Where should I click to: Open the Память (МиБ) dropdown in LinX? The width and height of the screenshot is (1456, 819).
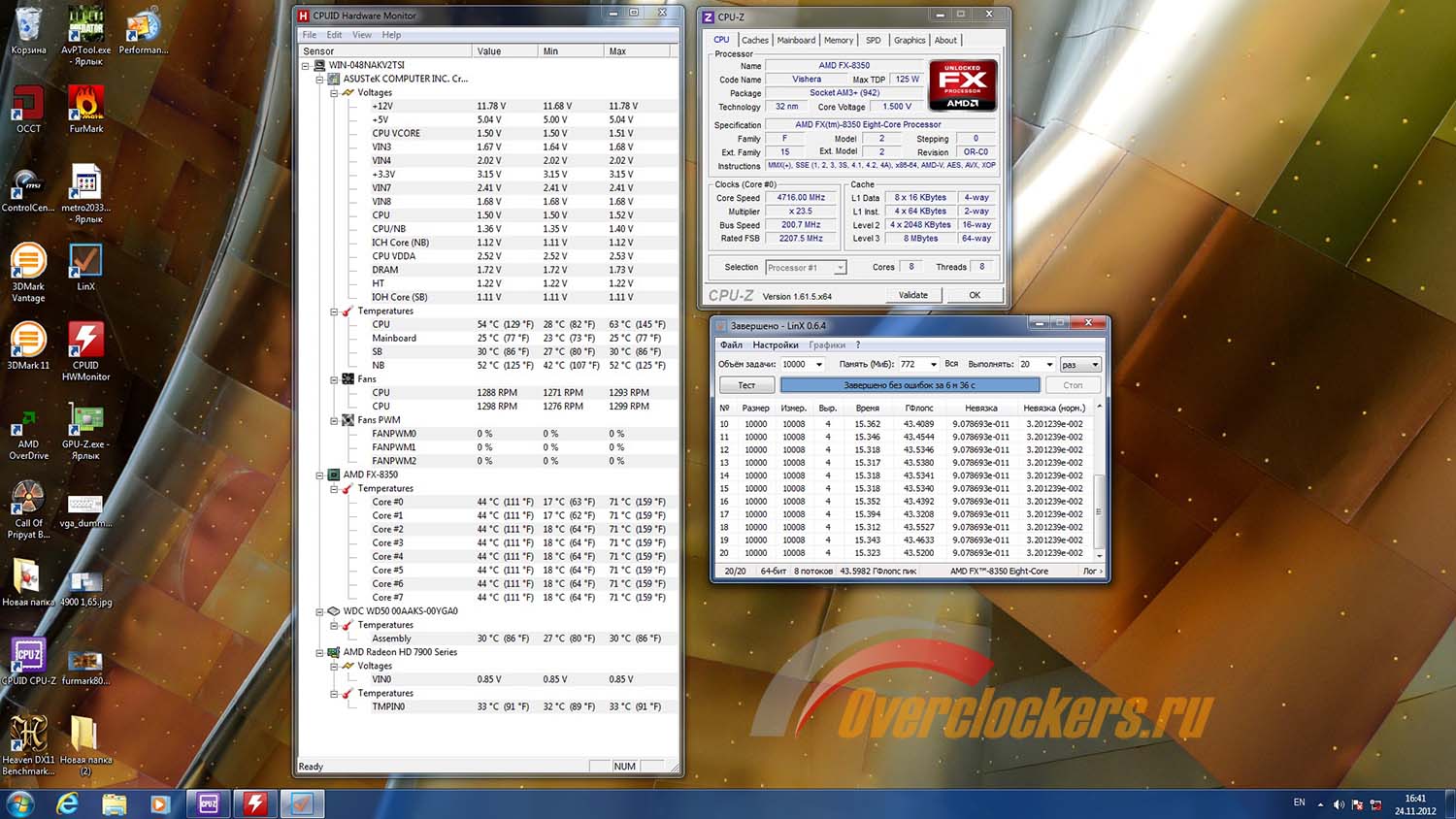coord(934,365)
